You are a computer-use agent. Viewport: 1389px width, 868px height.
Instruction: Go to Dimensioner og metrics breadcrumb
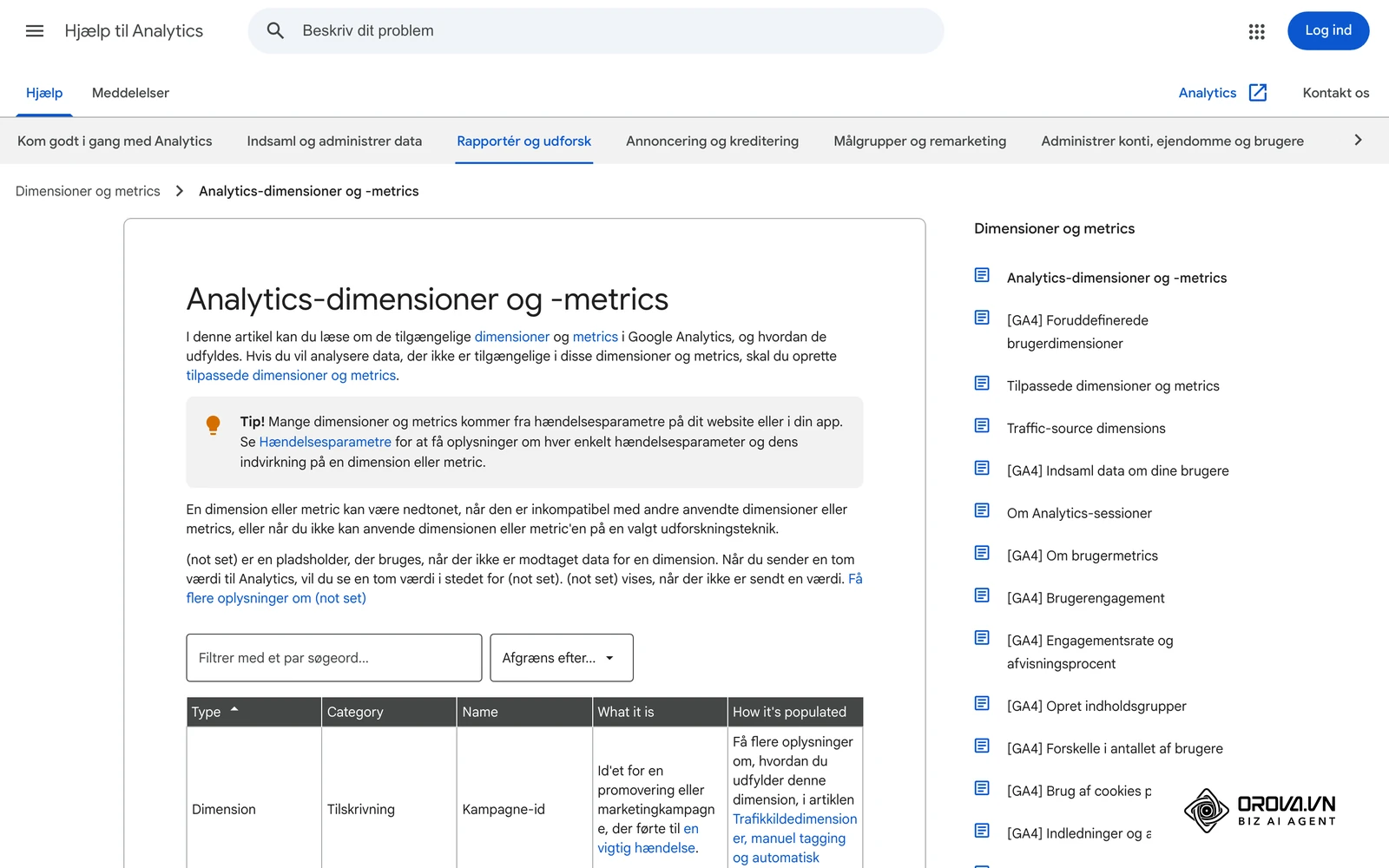point(88,191)
